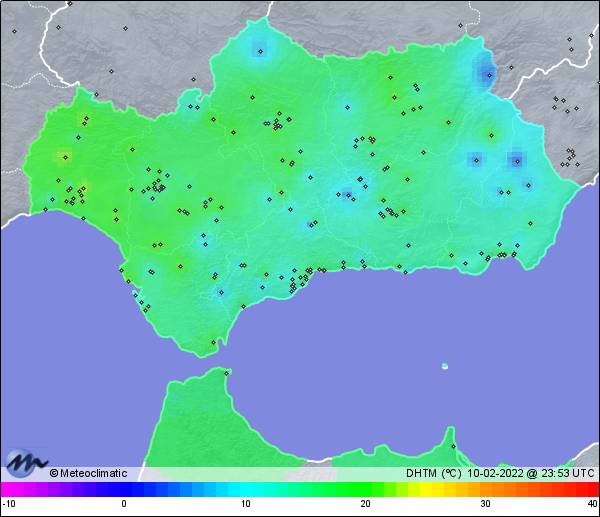Select the station marker at Ceuta on the African coast
The image size is (600, 517).
227,373
